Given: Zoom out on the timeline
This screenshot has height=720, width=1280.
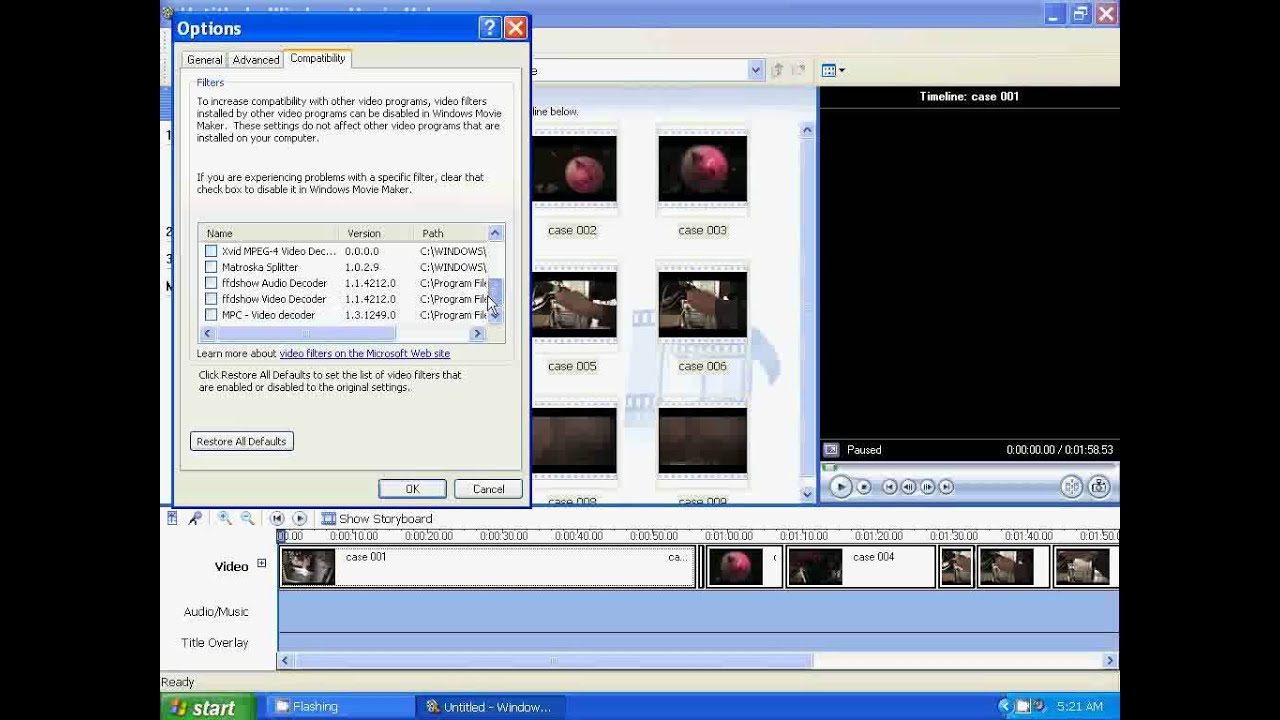Looking at the screenshot, I should (247, 518).
